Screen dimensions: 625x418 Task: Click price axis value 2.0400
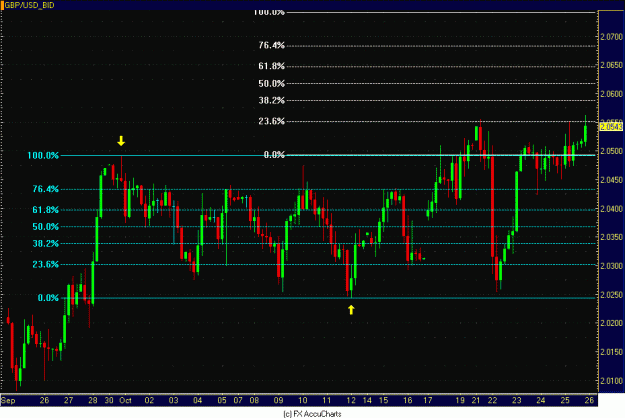(x=611, y=209)
